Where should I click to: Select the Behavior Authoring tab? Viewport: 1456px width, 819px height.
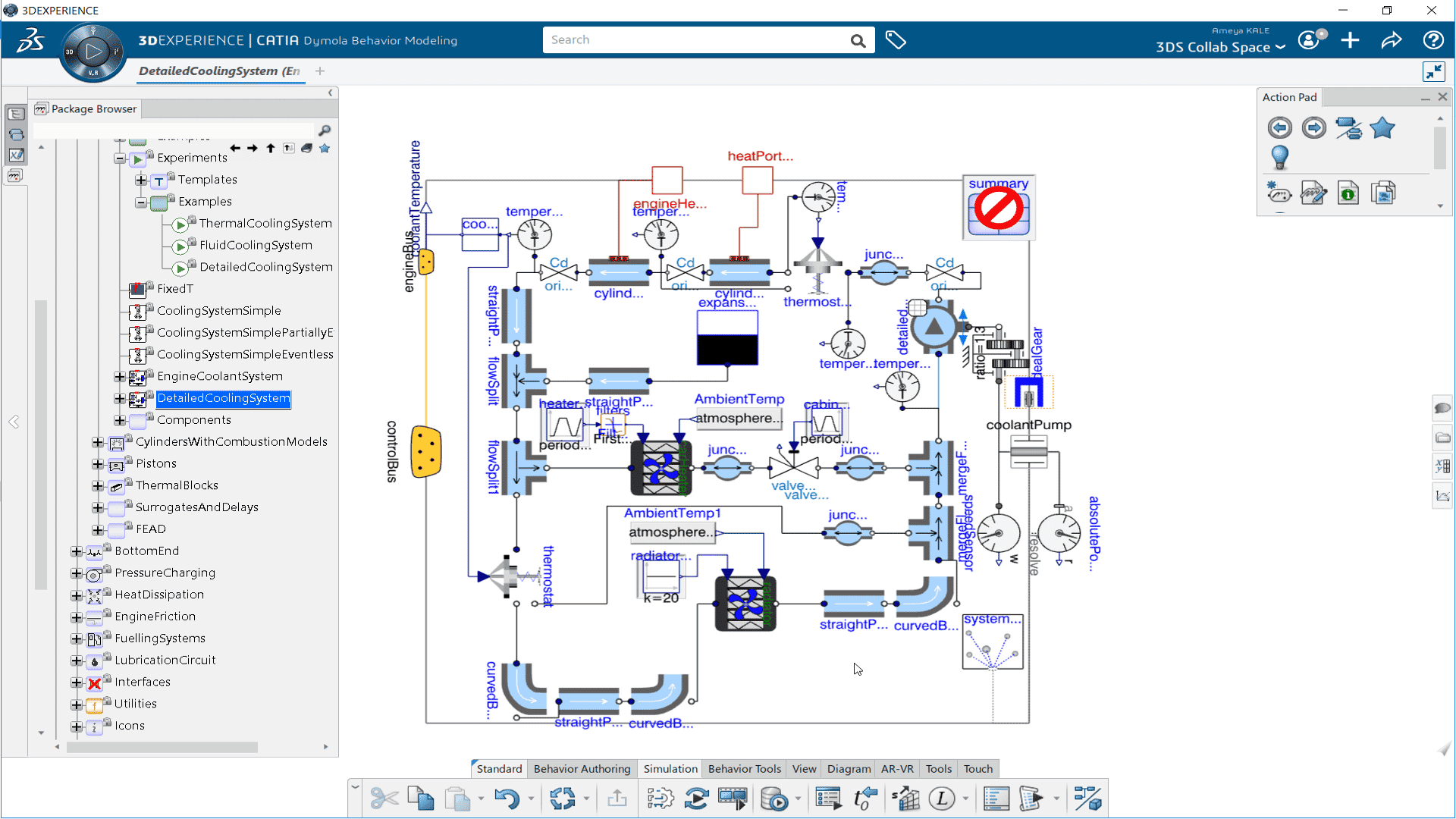(x=580, y=768)
